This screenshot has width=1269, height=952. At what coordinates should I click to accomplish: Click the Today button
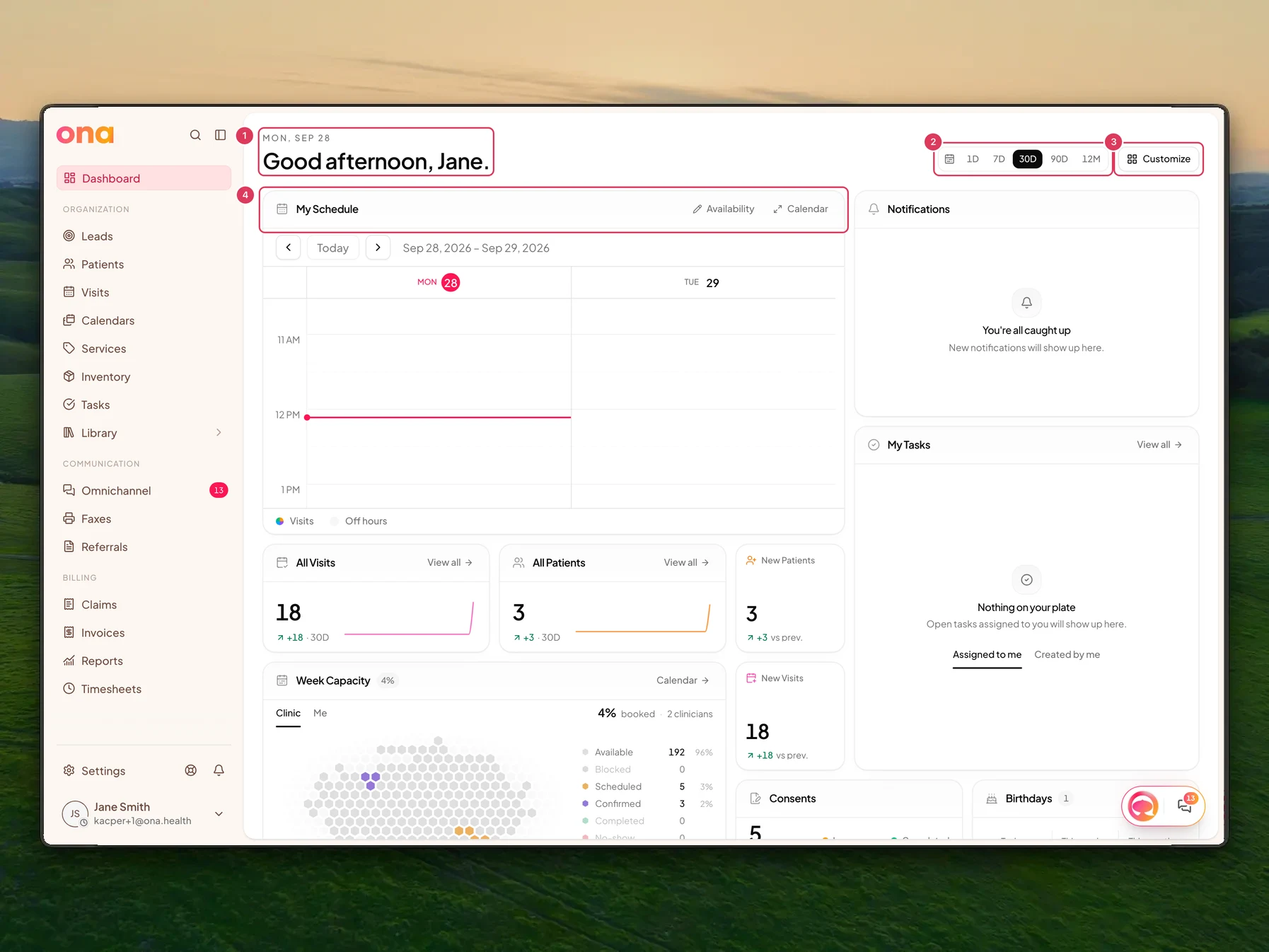click(x=332, y=248)
